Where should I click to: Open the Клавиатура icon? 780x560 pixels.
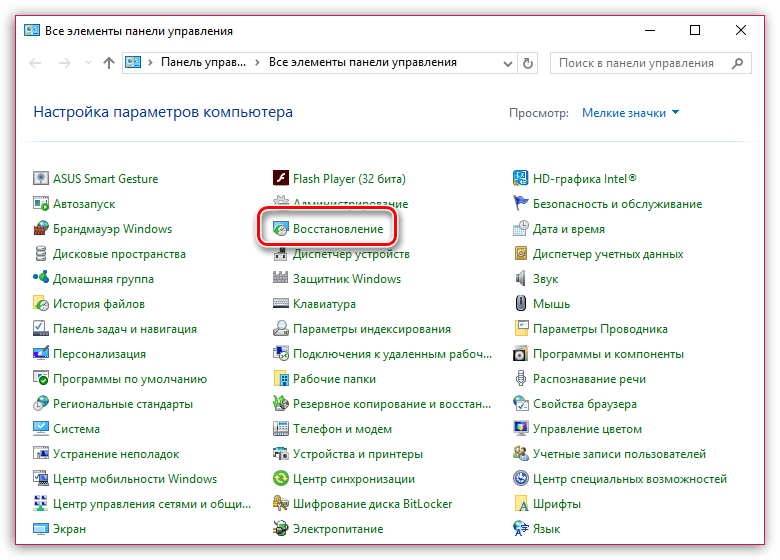point(282,304)
